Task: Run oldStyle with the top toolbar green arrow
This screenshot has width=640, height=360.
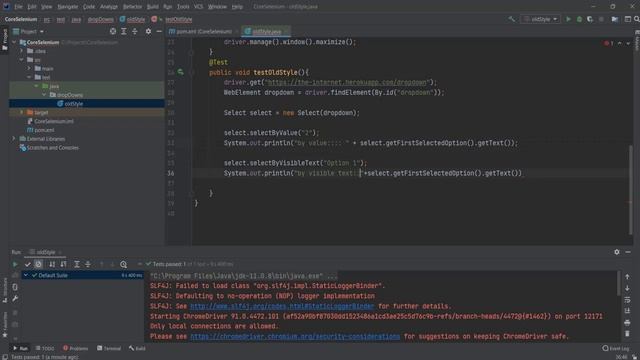Action: pyautogui.click(x=568, y=19)
